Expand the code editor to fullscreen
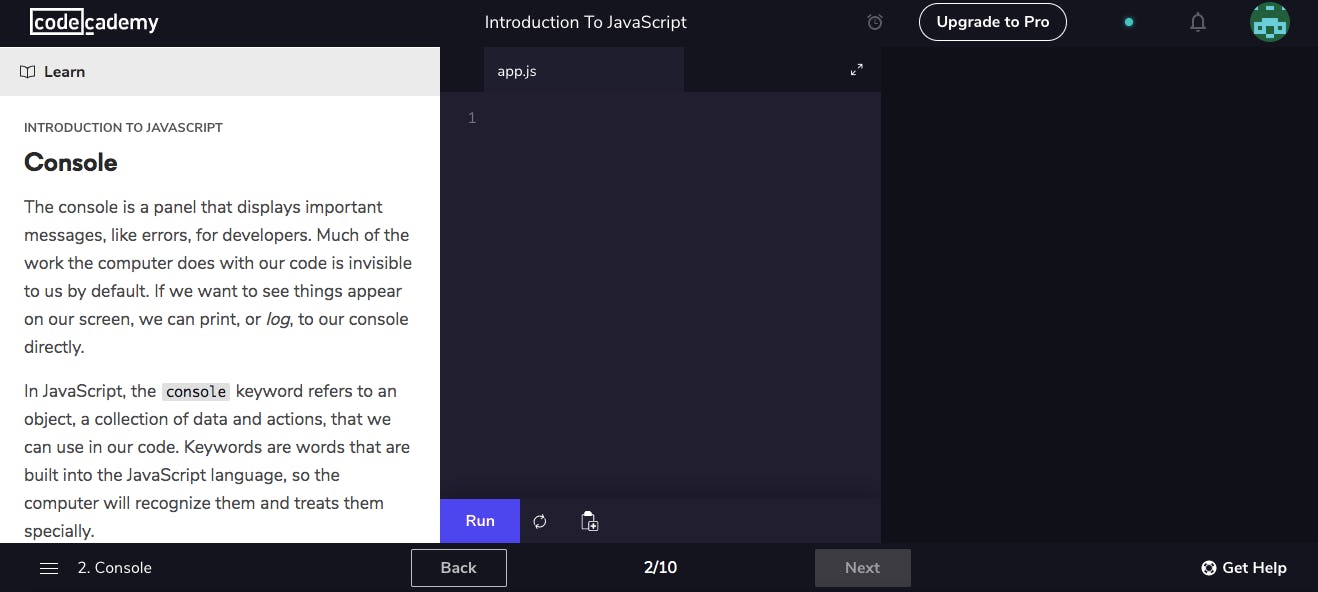Screen dimensions: 1318x592 [856, 69]
